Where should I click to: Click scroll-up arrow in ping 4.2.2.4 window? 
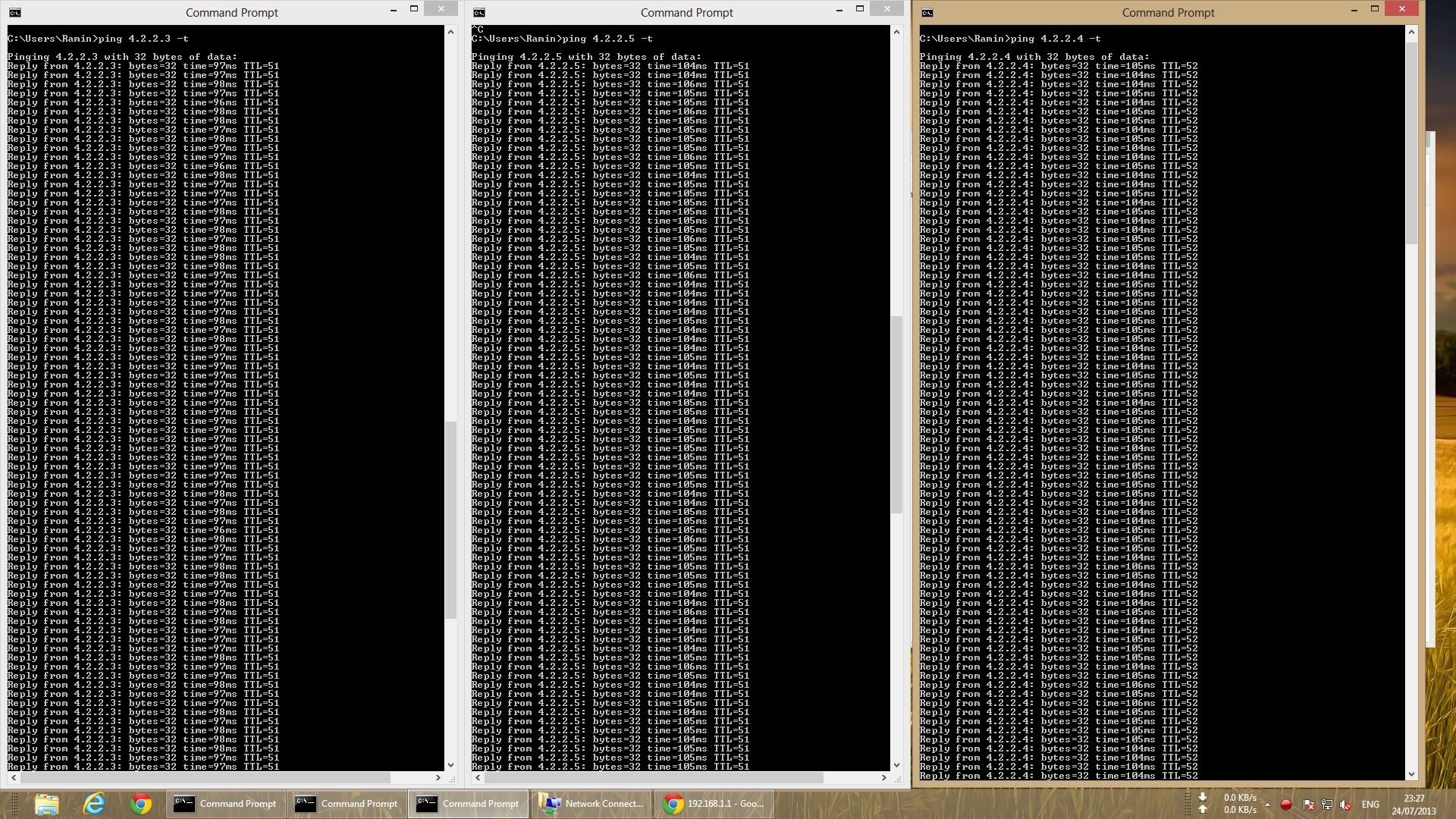pos(1411,32)
